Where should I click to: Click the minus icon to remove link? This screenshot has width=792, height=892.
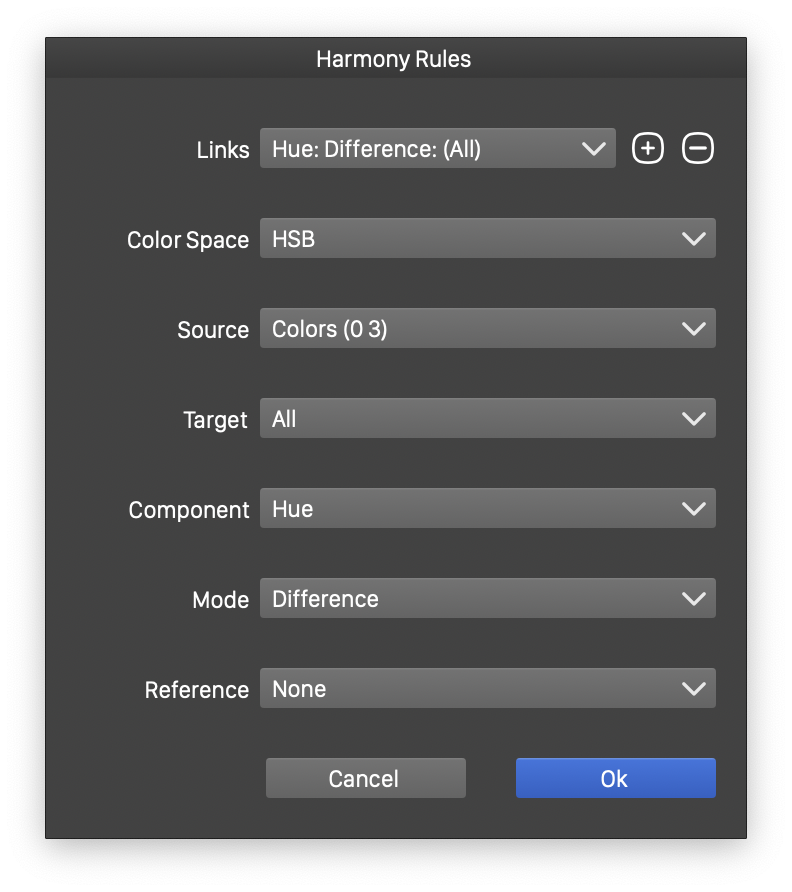click(698, 149)
